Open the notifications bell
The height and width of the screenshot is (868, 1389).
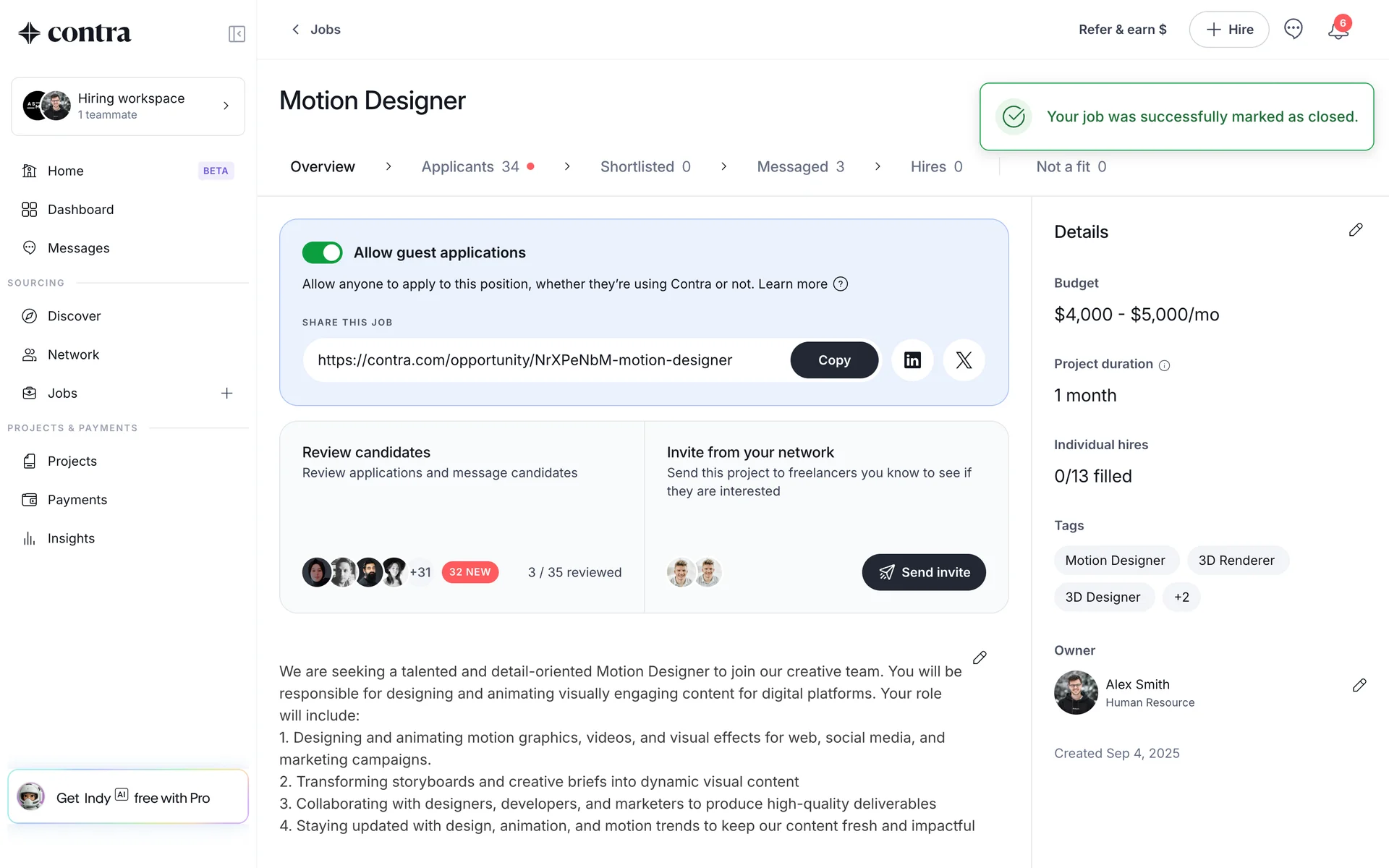pyautogui.click(x=1338, y=30)
